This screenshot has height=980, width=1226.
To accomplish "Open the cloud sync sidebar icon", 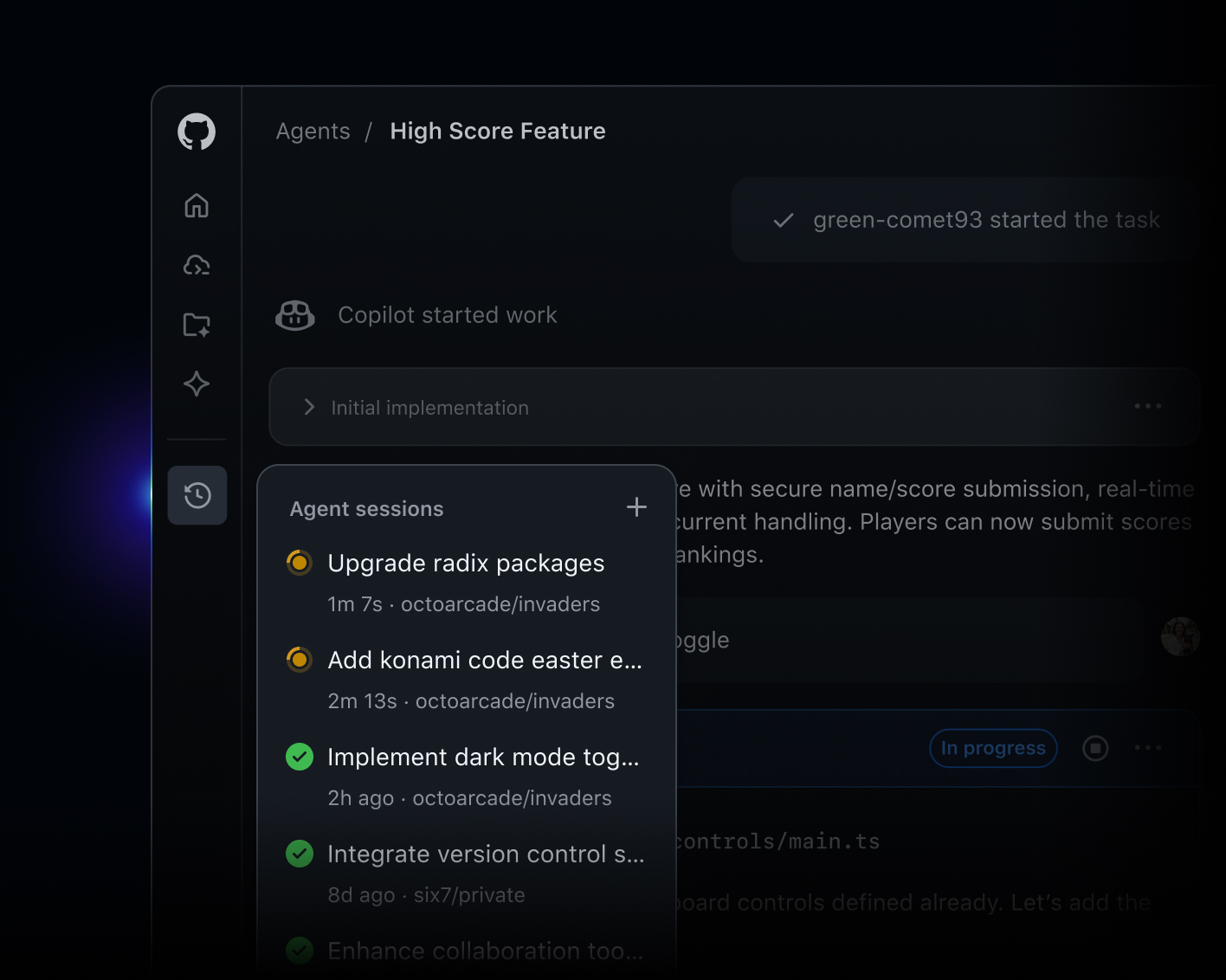I will [197, 266].
